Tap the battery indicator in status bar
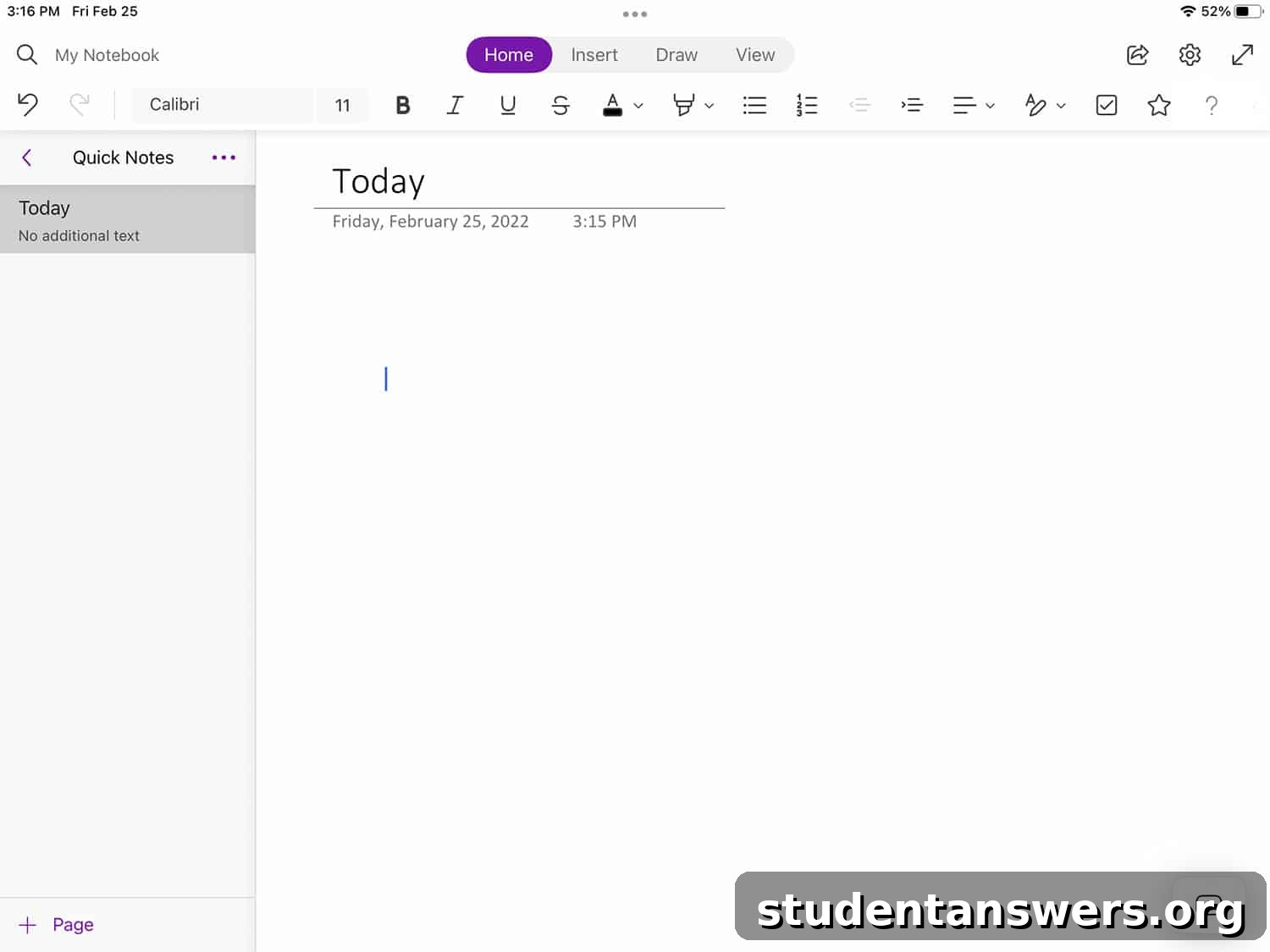 pyautogui.click(x=1249, y=11)
